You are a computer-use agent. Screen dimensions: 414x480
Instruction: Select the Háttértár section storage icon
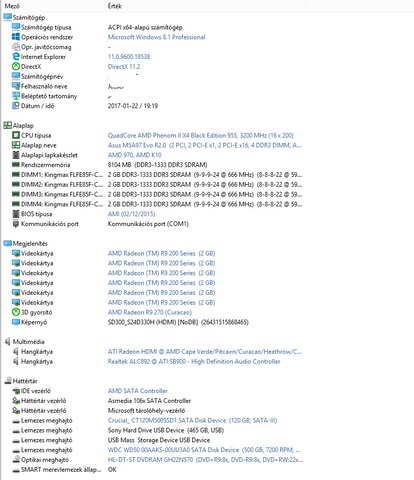click(8, 381)
